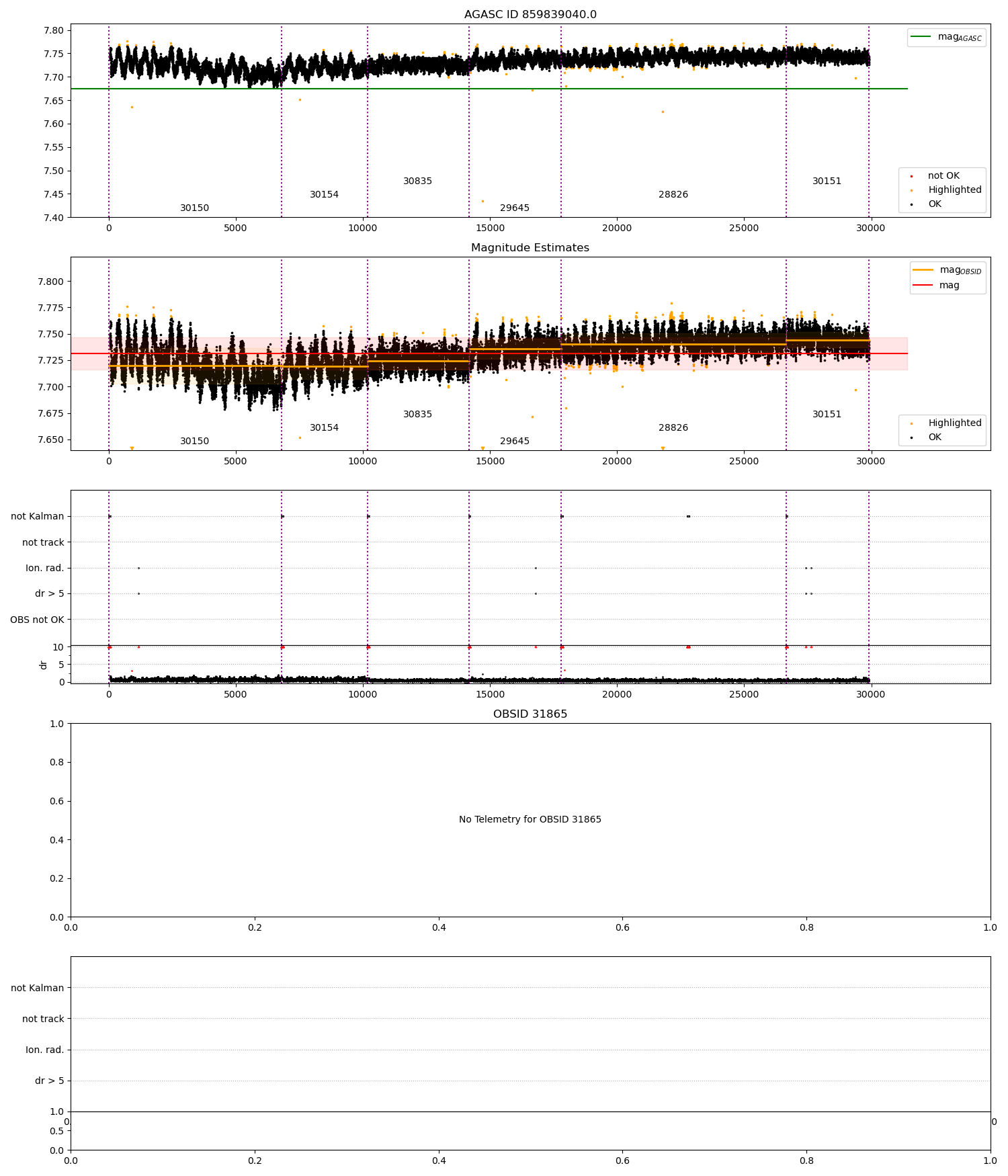1008x1176 pixels.
Task: Click 'Ion. rad.' label in the bottom panel
Action: (x=44, y=1050)
